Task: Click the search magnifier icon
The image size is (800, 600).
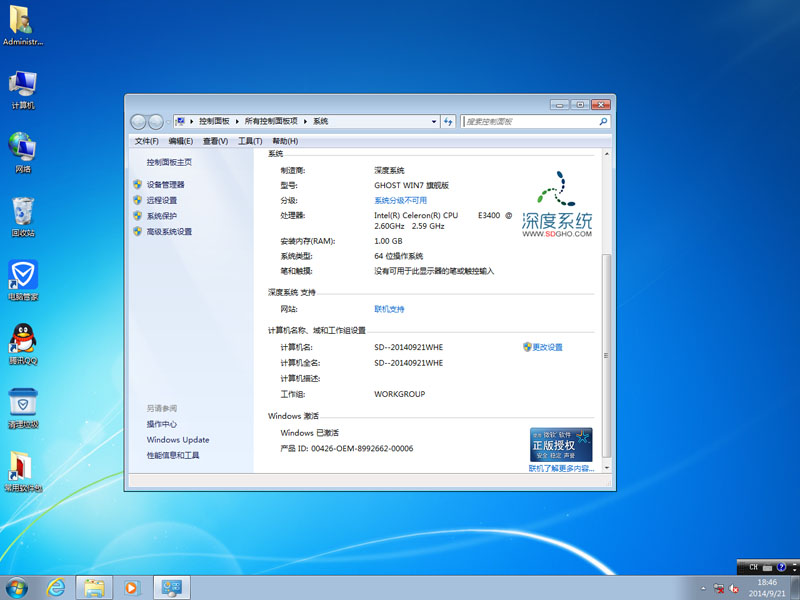Action: tap(603, 121)
